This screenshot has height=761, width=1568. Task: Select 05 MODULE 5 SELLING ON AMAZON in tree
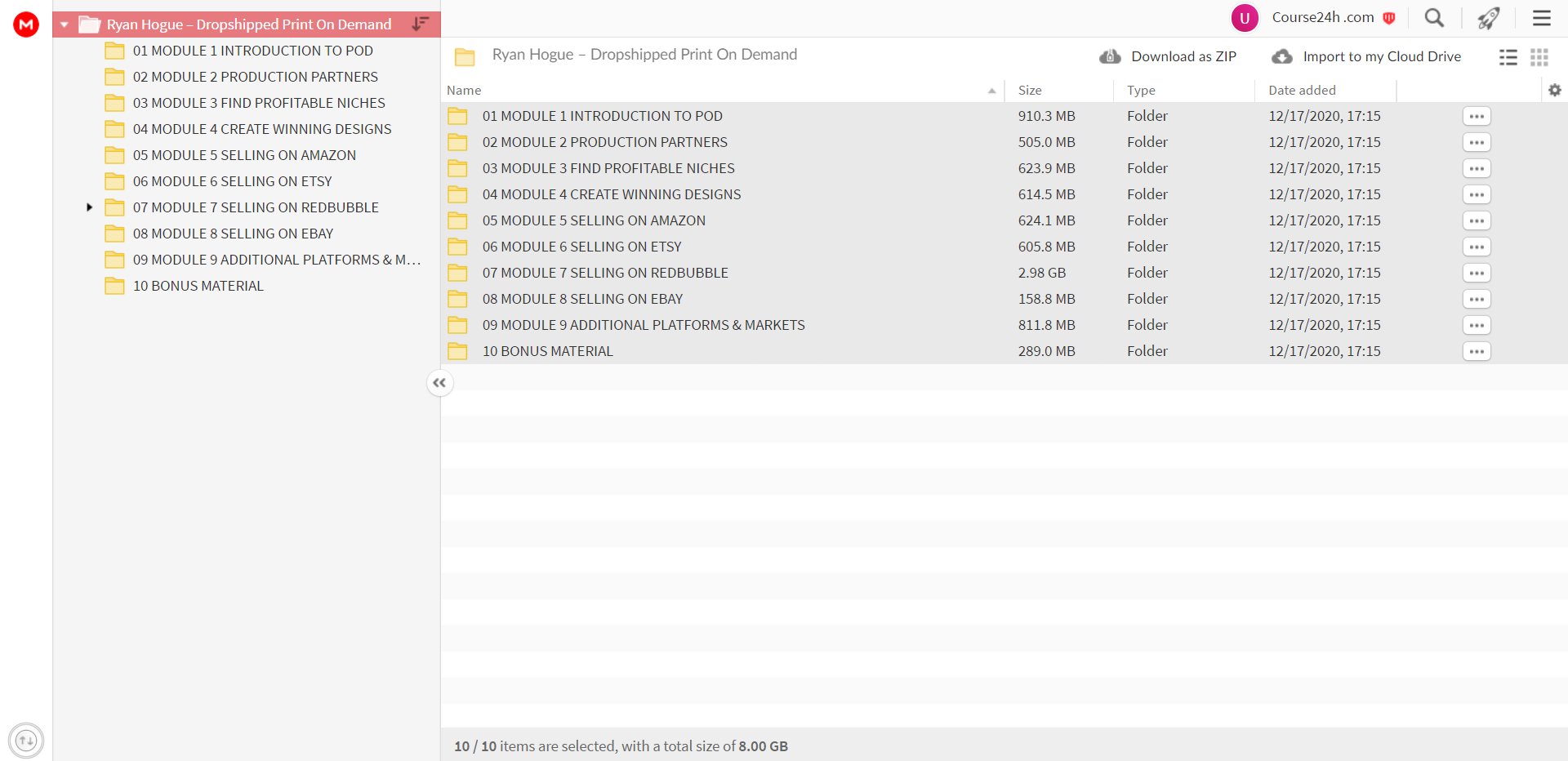[x=244, y=155]
